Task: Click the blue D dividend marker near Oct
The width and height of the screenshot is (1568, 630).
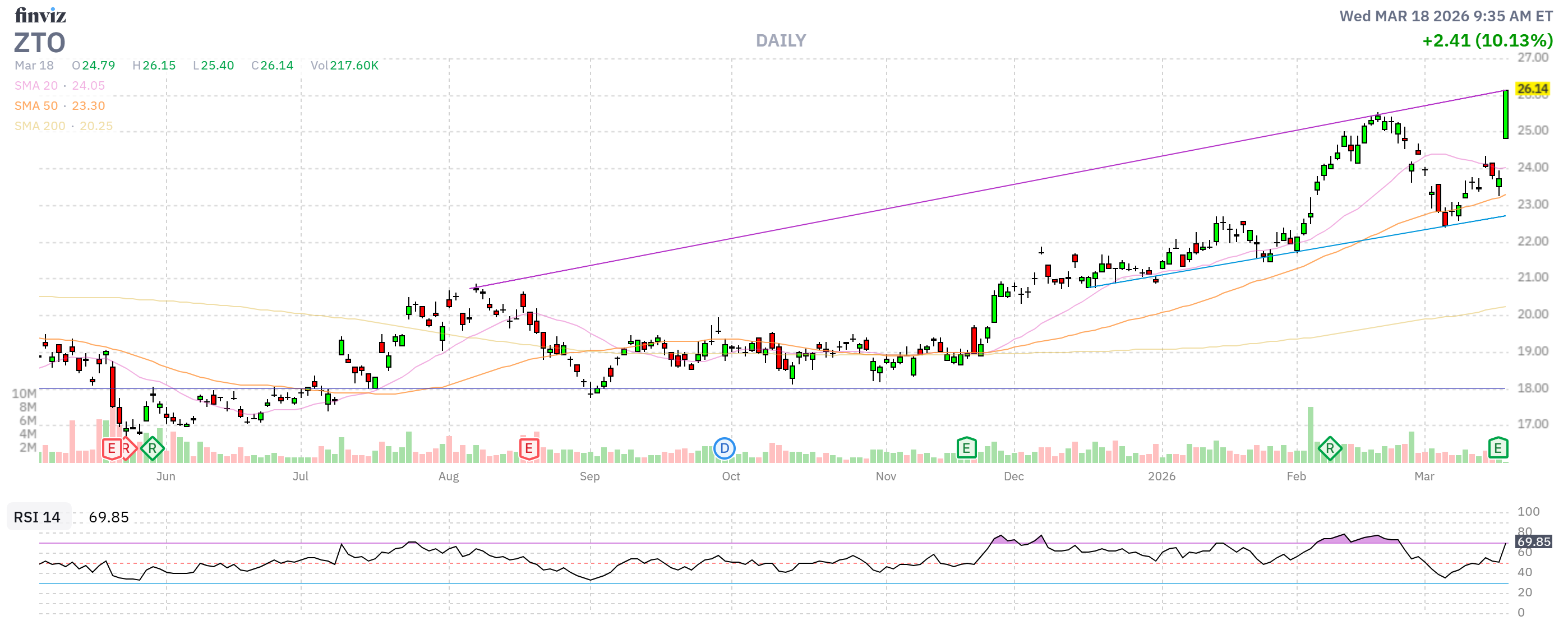Action: point(724,449)
